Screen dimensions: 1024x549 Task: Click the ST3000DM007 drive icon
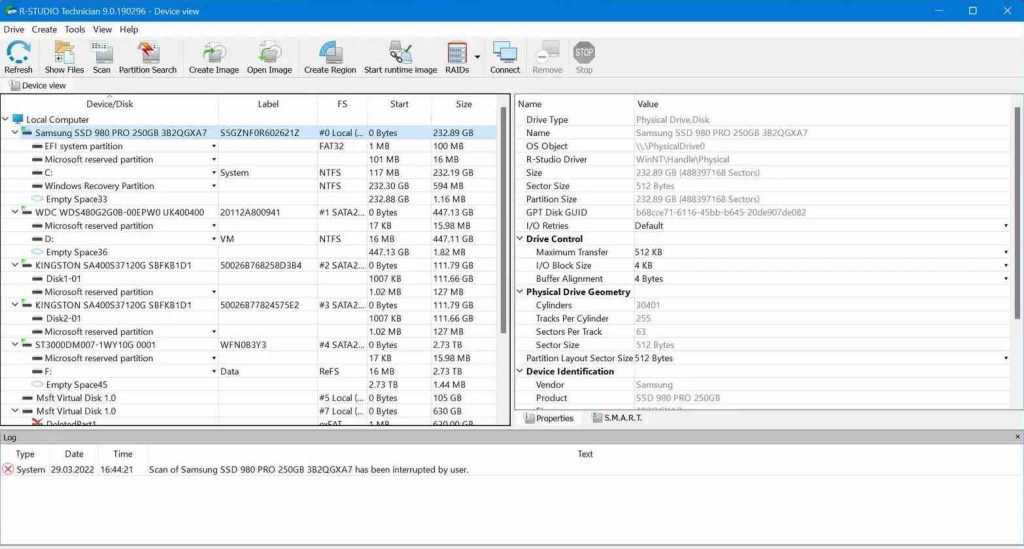pos(27,345)
